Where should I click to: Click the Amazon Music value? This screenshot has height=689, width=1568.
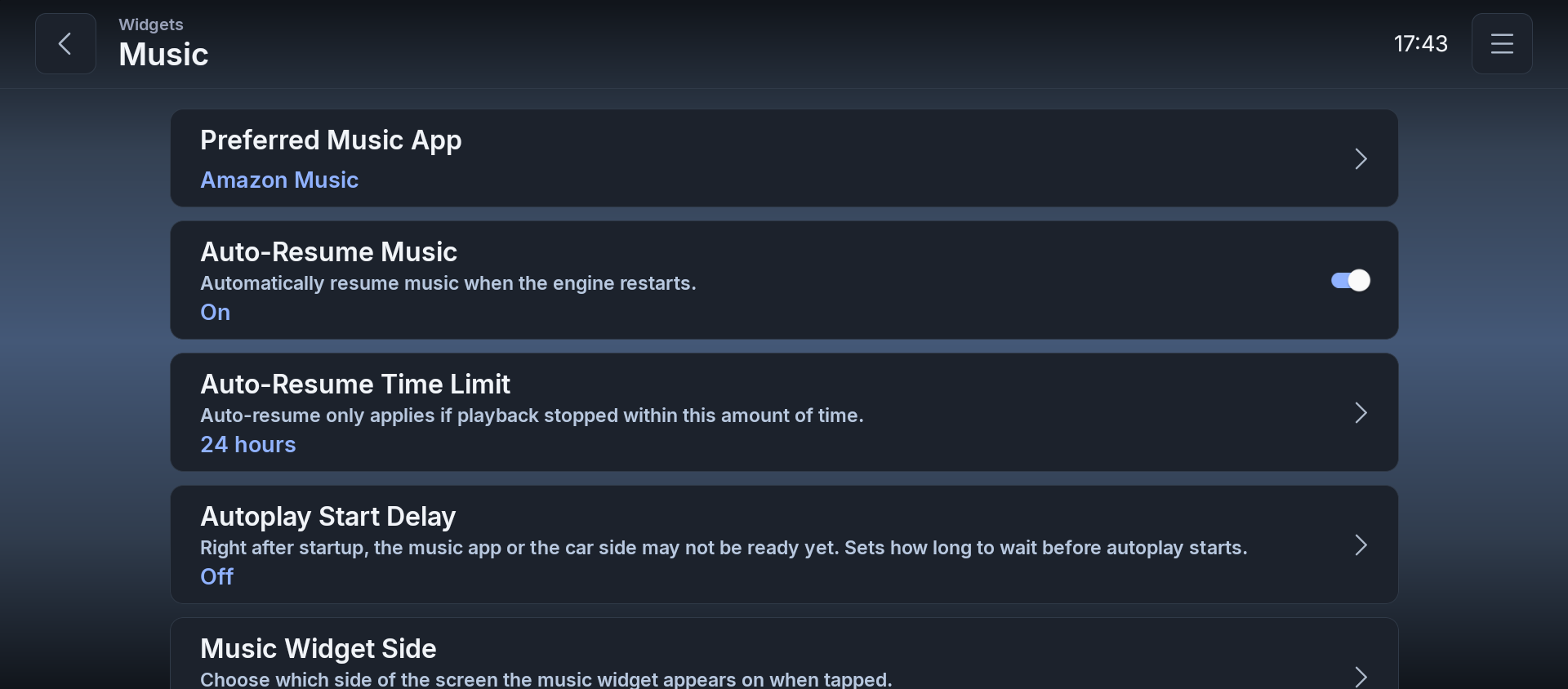point(279,180)
